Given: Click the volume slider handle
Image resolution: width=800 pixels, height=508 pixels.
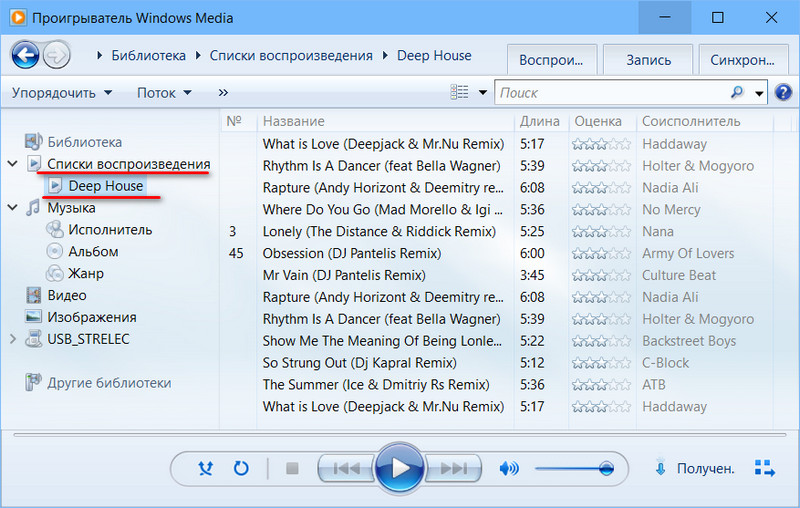Looking at the screenshot, I should pyautogui.click(x=606, y=468).
